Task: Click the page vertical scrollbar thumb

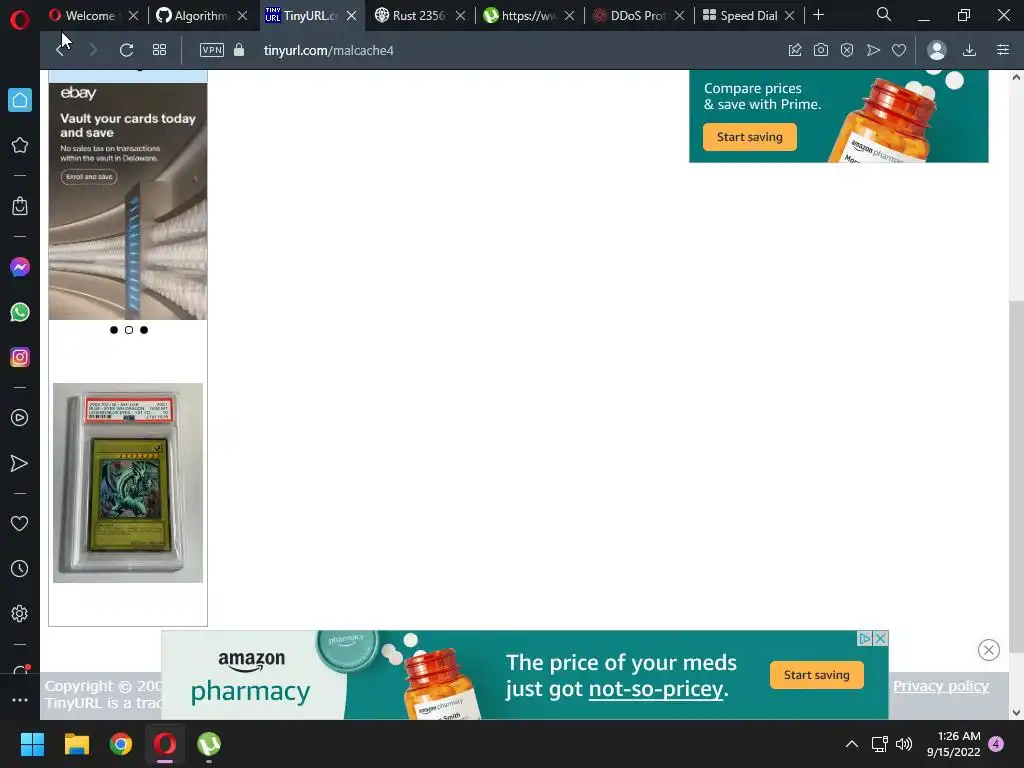Action: pos(1016,476)
